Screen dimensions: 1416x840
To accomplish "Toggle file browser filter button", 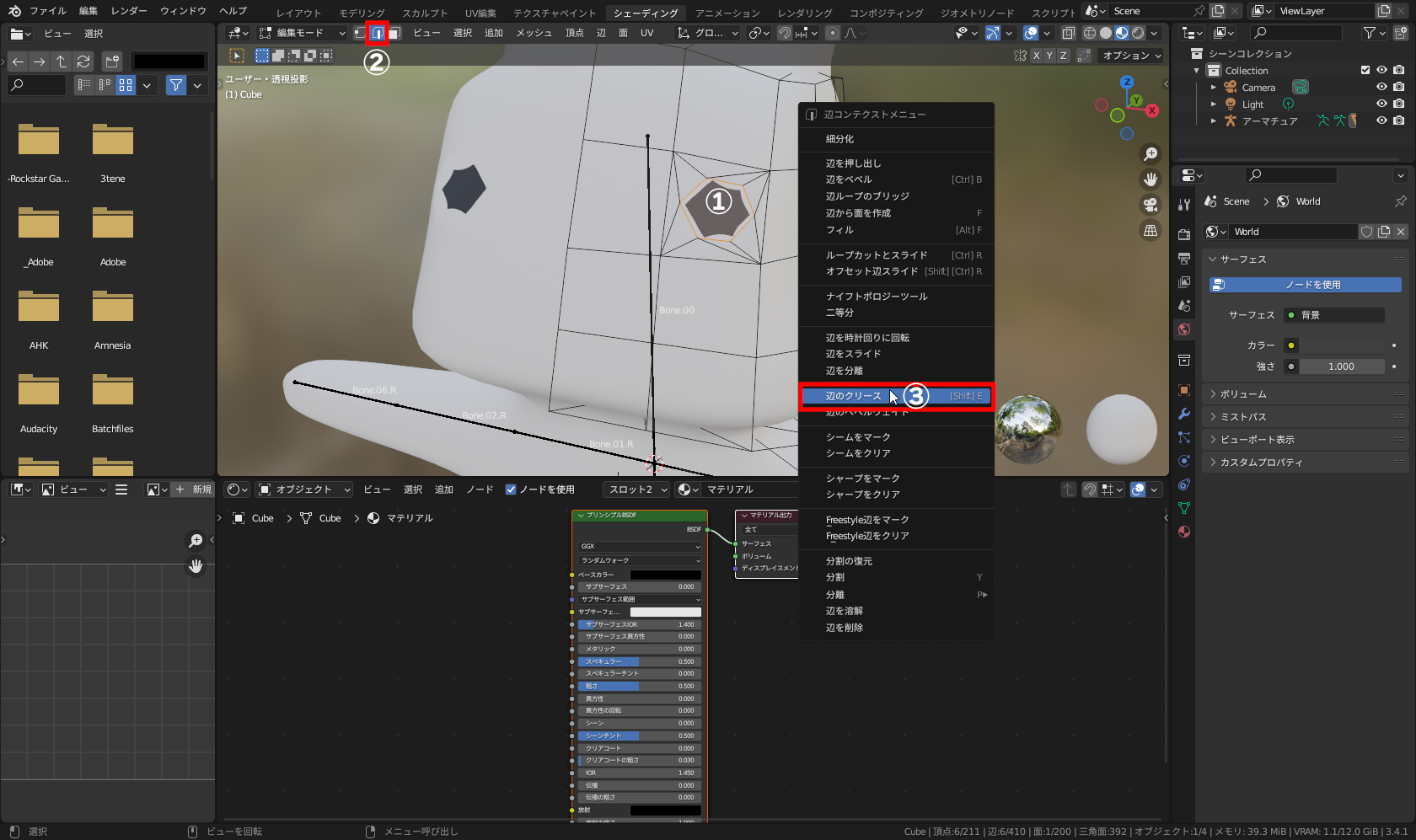I will click(x=175, y=85).
